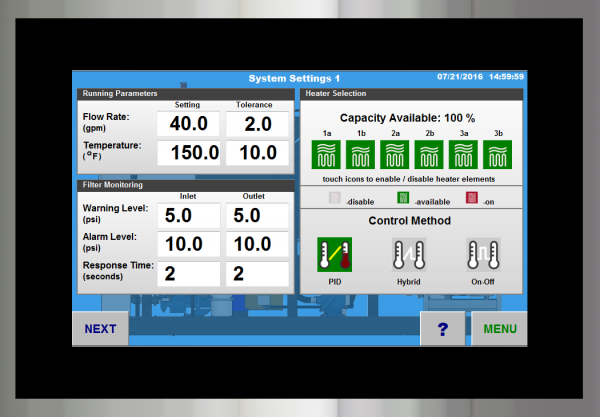Viewport: 600px width, 417px height.
Task: Toggle heater element 1b icon
Action: pyautogui.click(x=361, y=155)
